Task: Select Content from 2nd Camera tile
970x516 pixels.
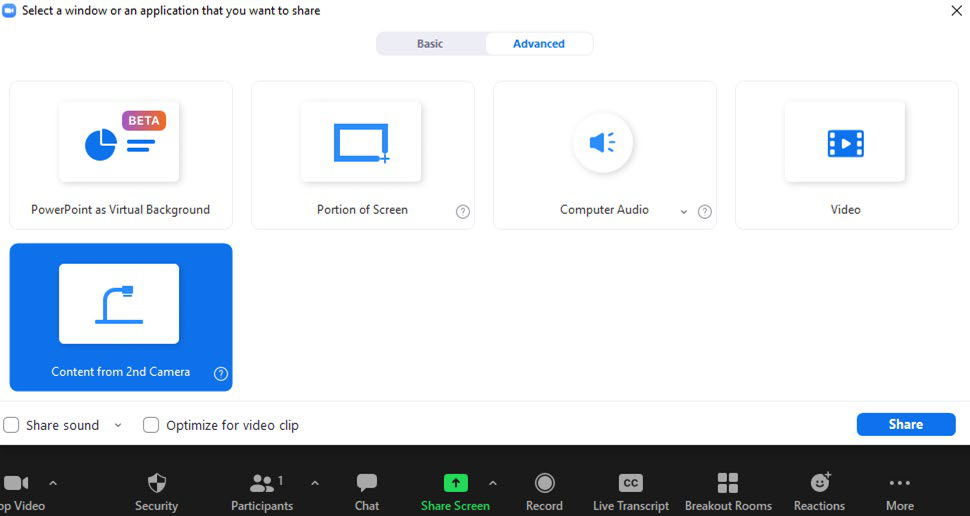Action: pyautogui.click(x=121, y=317)
